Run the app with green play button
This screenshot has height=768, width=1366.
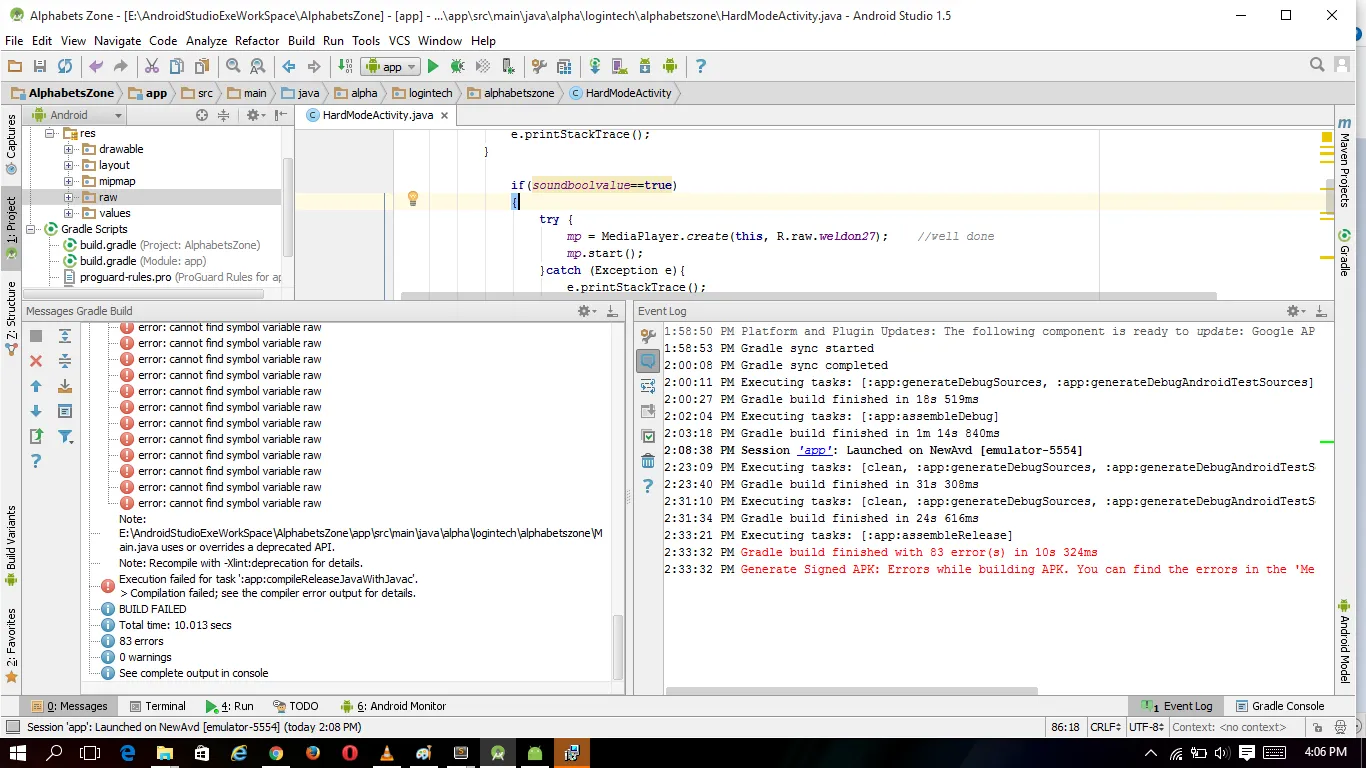pos(433,66)
